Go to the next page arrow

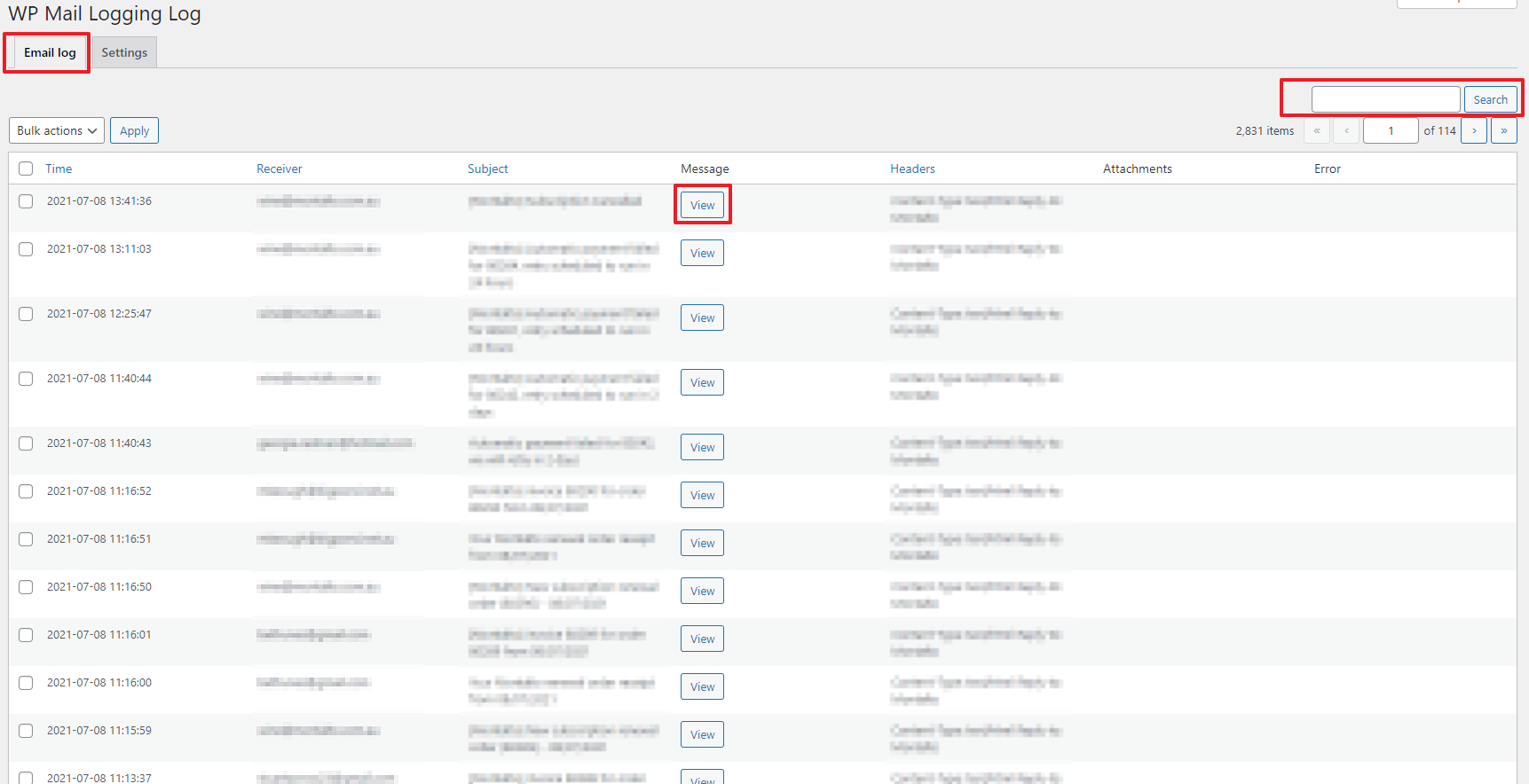tap(1474, 130)
